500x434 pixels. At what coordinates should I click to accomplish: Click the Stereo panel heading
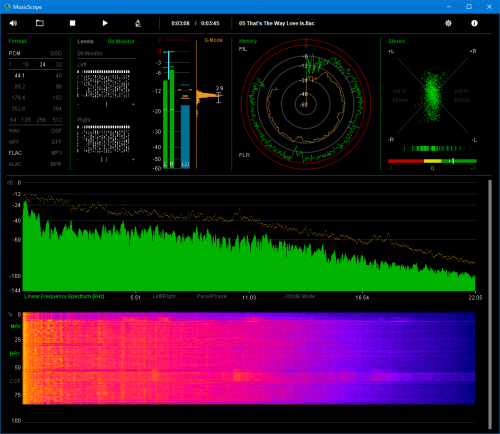coord(397,41)
